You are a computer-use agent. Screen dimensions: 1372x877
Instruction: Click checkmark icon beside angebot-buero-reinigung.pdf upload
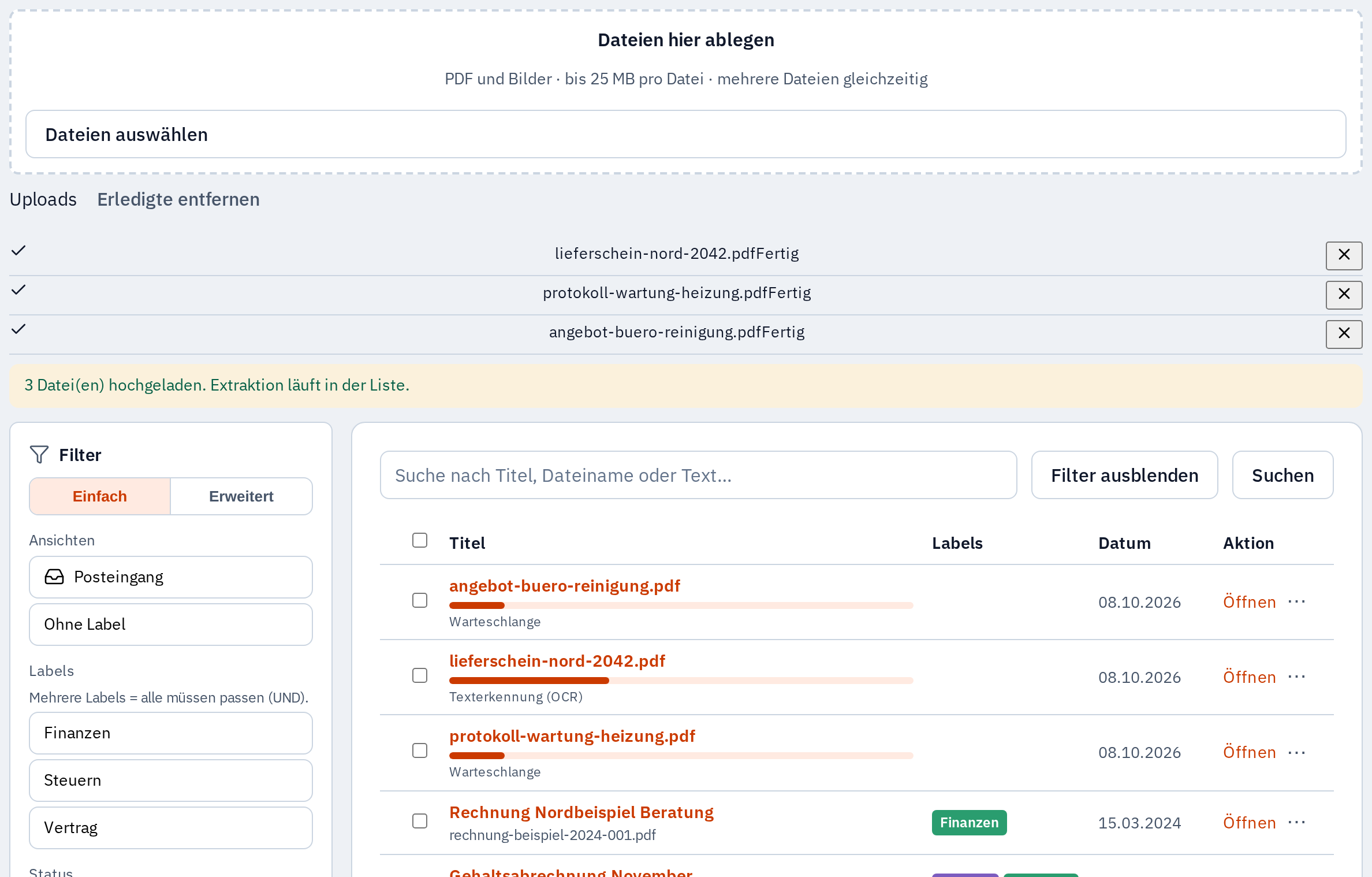[18, 329]
